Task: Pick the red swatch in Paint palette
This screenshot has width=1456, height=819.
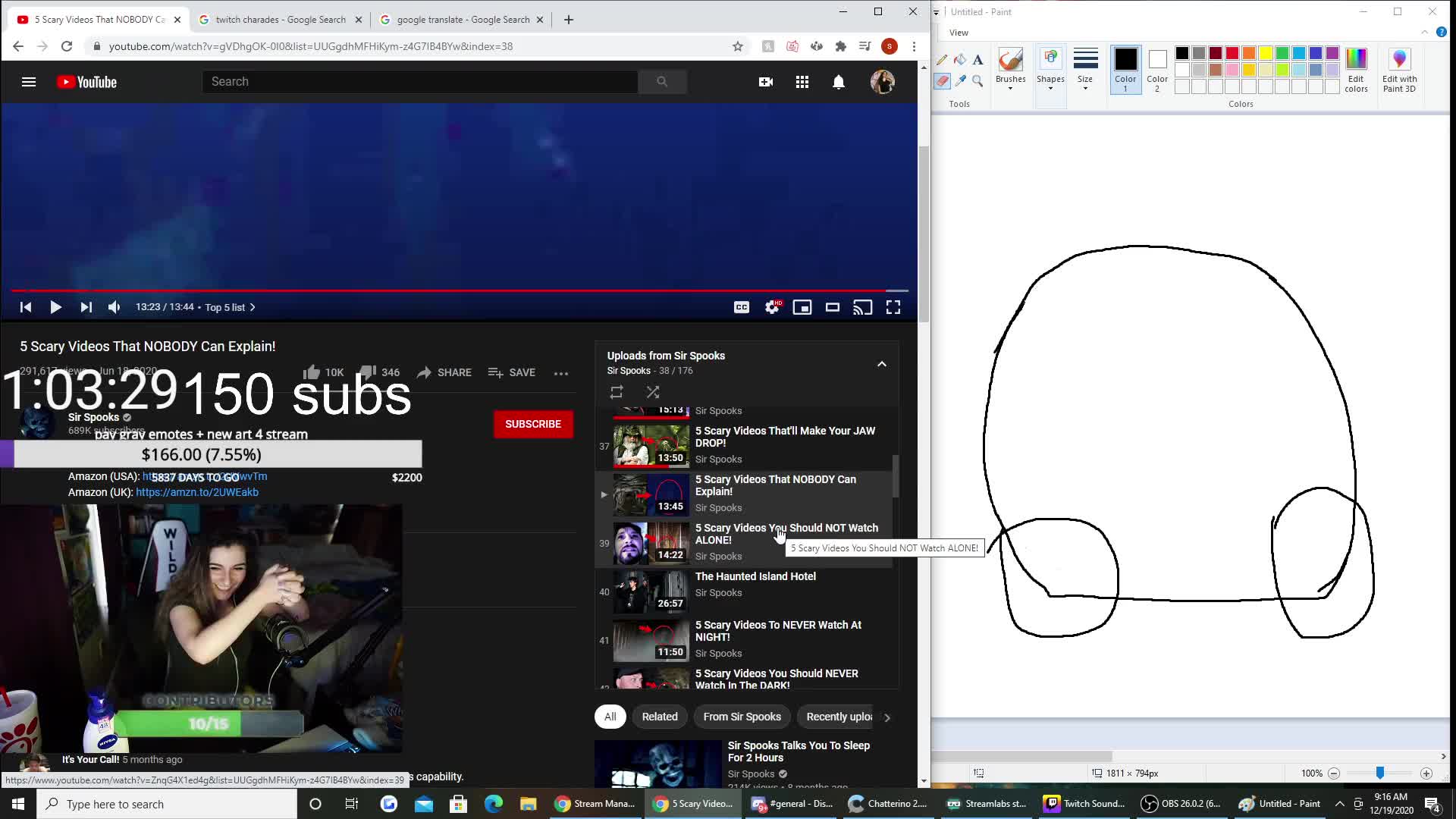Action: tap(1232, 53)
